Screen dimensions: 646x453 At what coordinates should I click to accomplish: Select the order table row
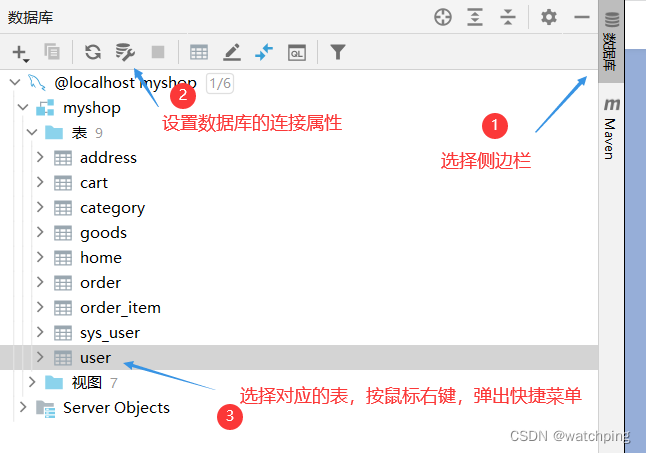point(299,283)
